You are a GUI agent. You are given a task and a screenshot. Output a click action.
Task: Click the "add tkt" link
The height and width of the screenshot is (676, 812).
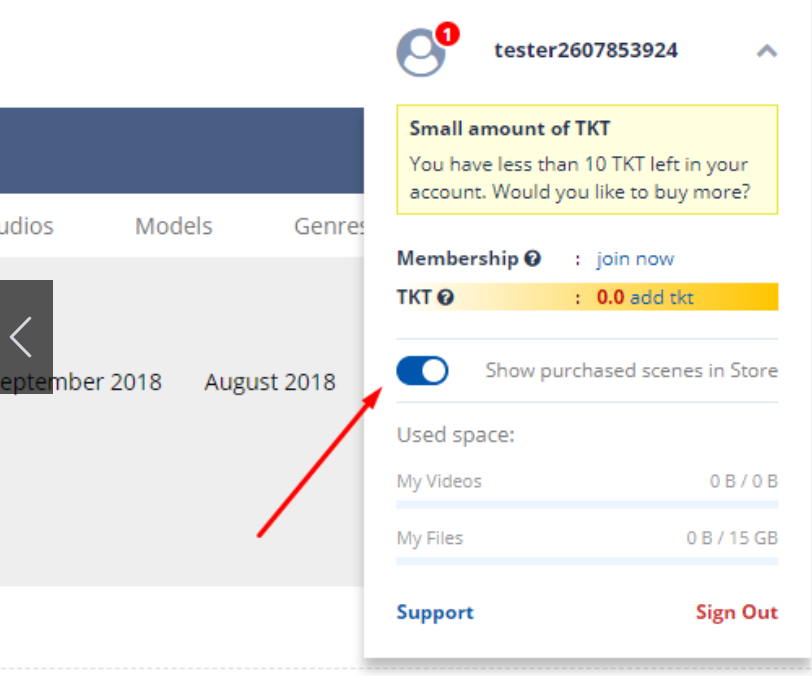tap(661, 297)
